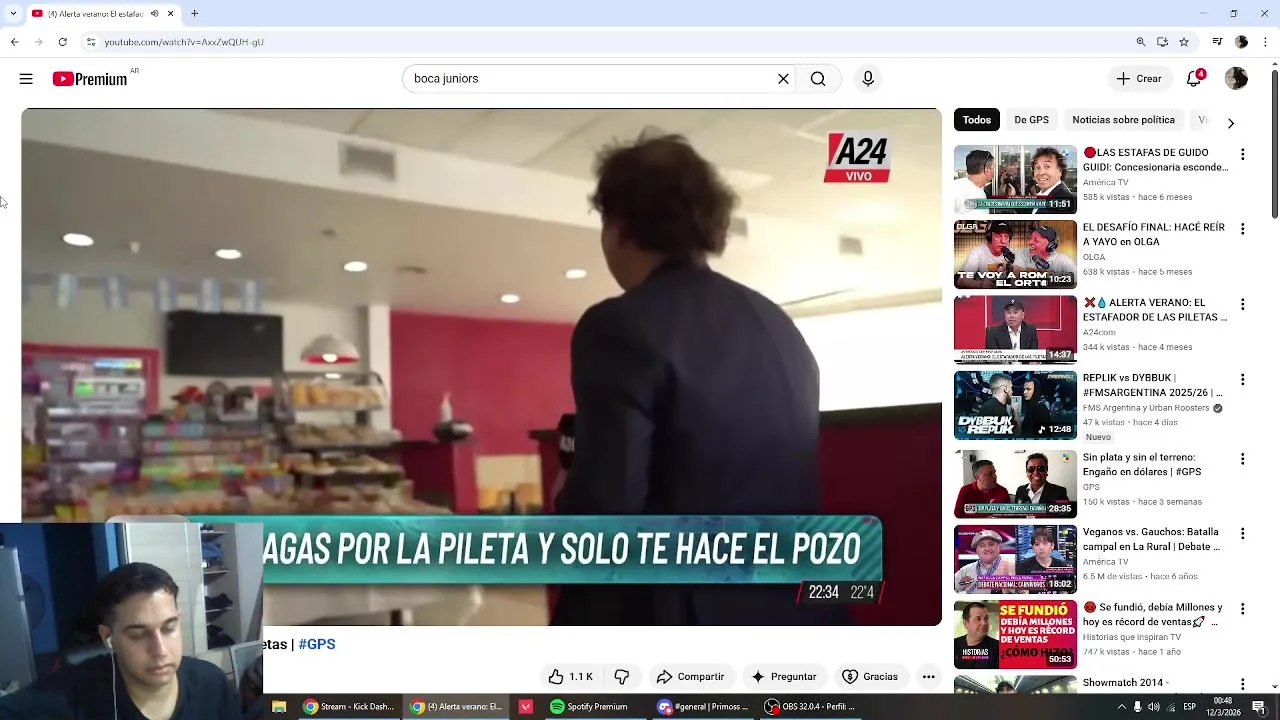1280x720 pixels.
Task: Open options for Veganos vs. Gauchos video
Action: click(1242, 534)
